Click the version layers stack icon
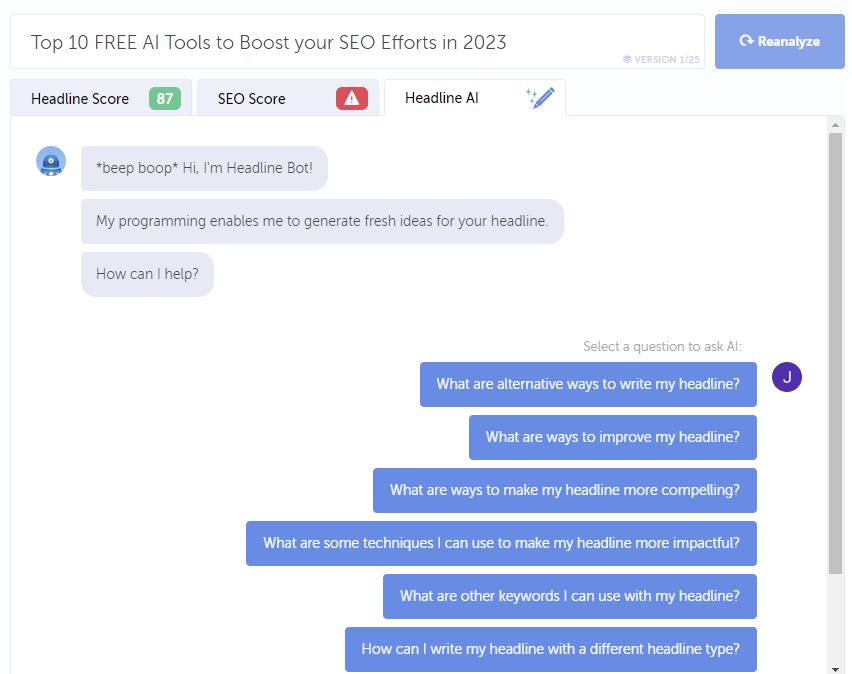 tap(627, 59)
